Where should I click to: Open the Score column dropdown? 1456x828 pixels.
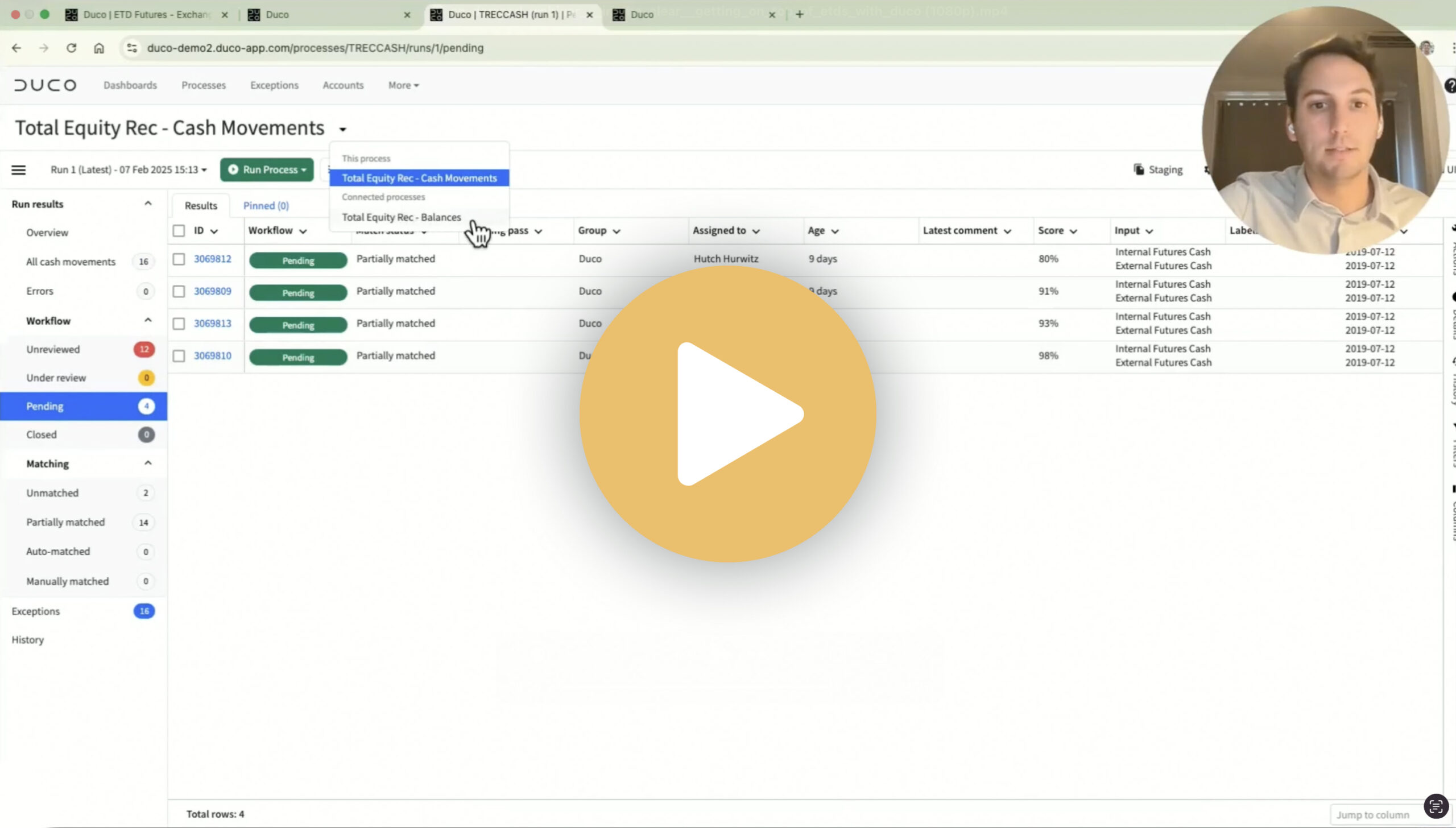(1073, 231)
